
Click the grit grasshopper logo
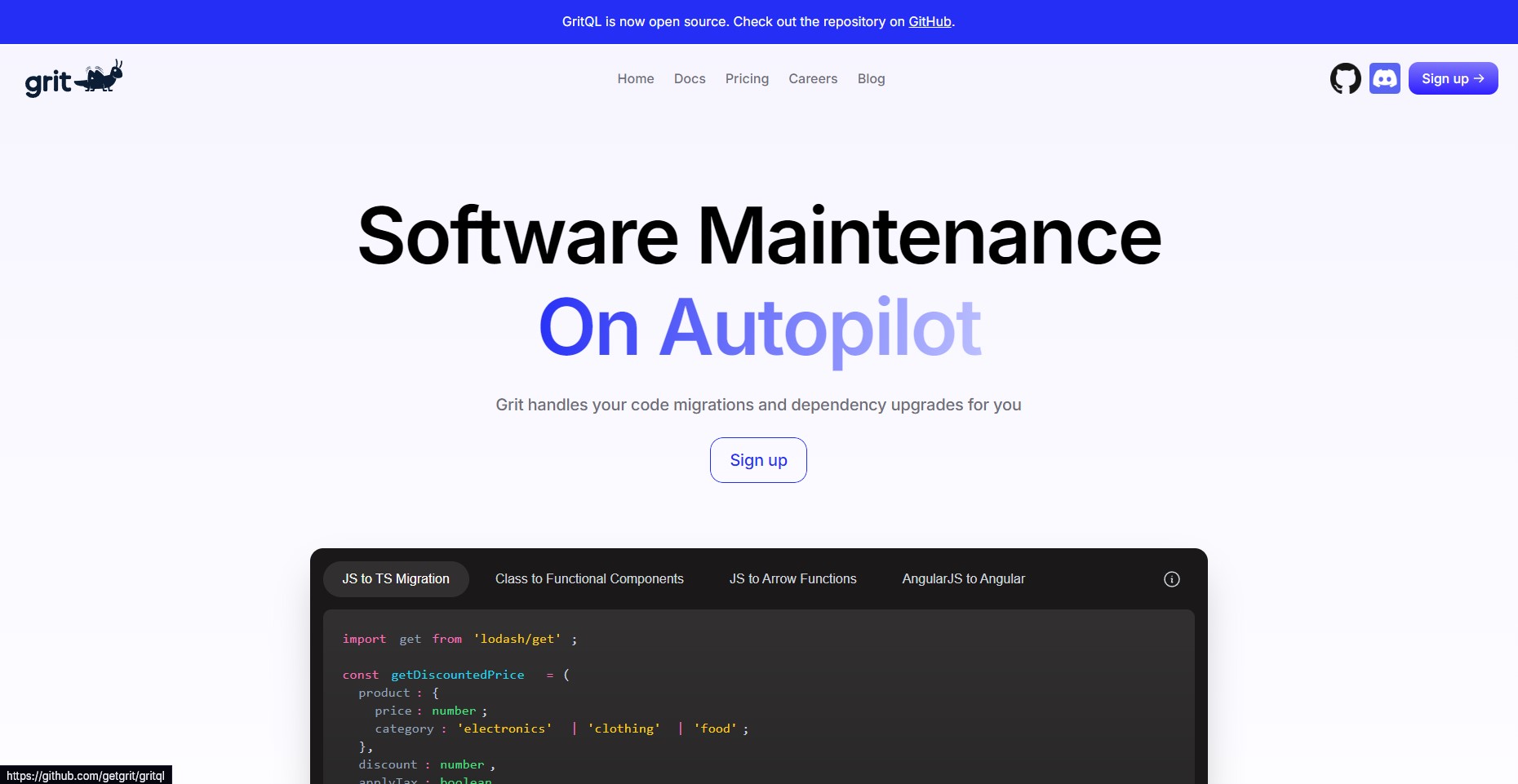point(73,78)
